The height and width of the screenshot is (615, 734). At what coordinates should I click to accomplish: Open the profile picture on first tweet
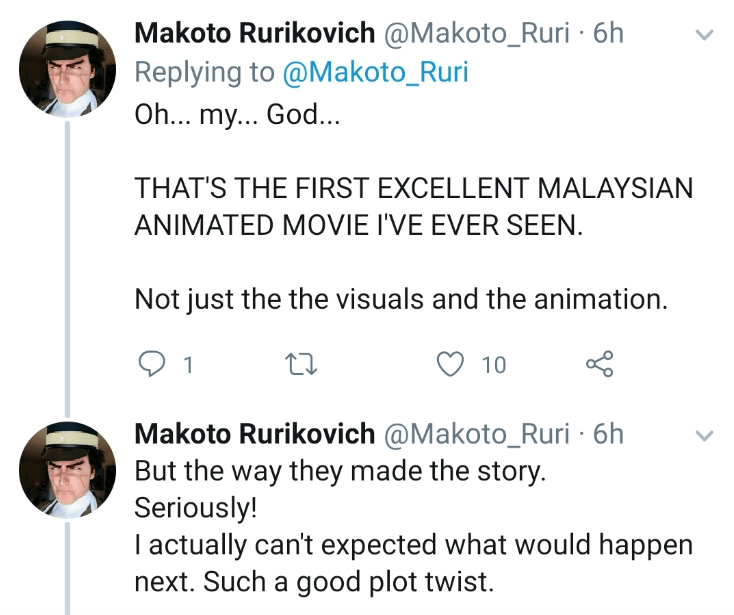[67, 70]
